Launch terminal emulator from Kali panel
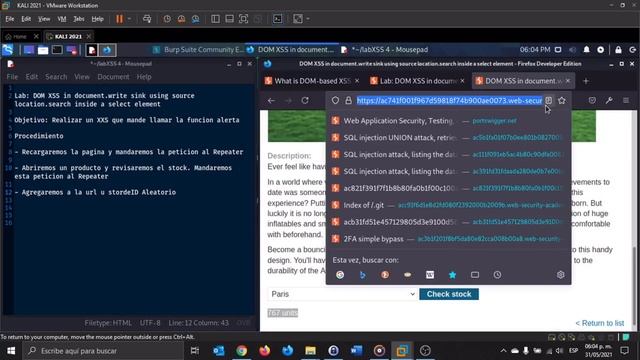Viewport: 640px width, 360px height. (57, 50)
